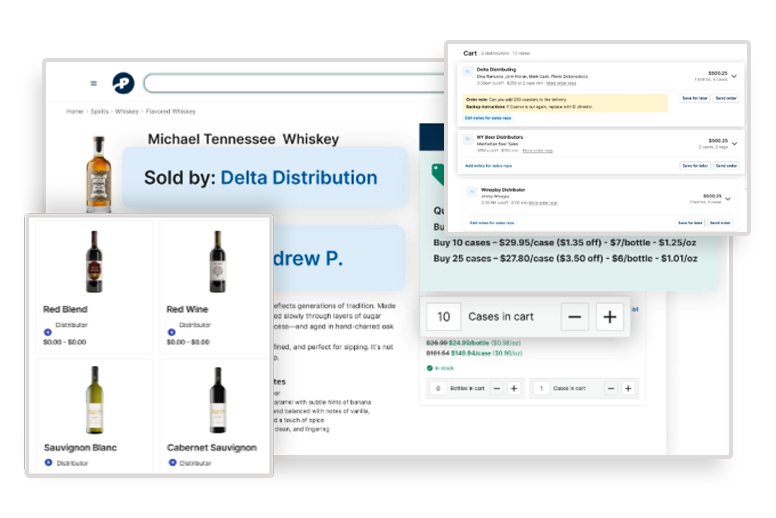Click the NY Beer Distributors logo icon
776x518 pixels.
click(x=469, y=139)
